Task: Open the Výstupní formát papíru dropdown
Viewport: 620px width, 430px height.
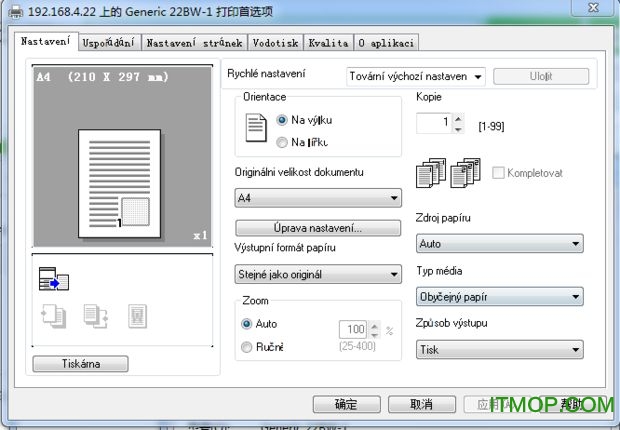Action: 318,275
